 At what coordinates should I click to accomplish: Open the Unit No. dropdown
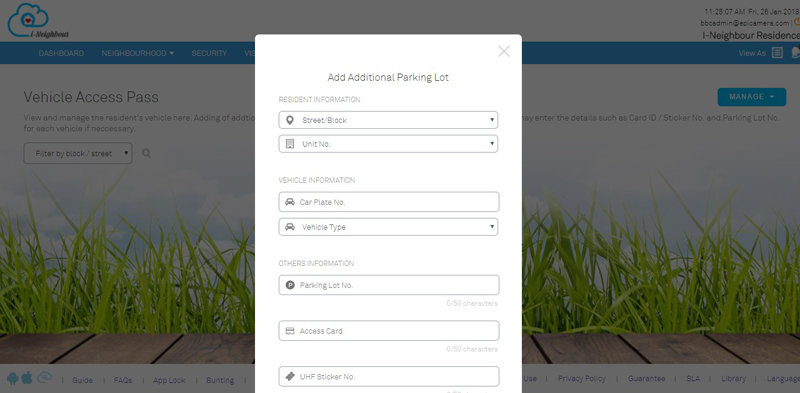(x=388, y=144)
